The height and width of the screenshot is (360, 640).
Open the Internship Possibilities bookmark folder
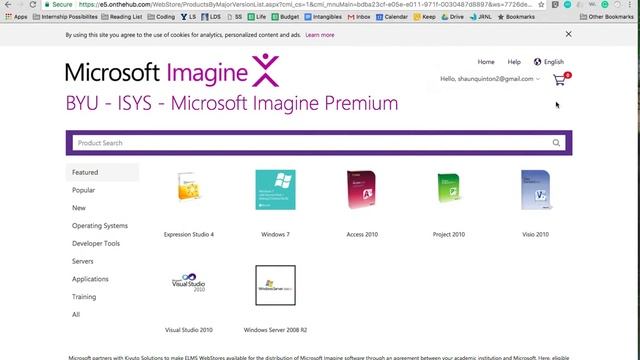65,17
